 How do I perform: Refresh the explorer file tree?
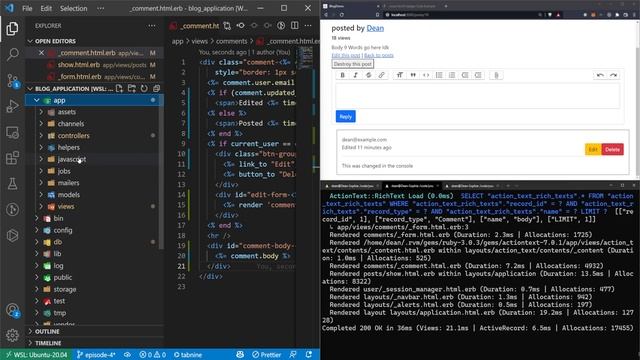click(144, 89)
